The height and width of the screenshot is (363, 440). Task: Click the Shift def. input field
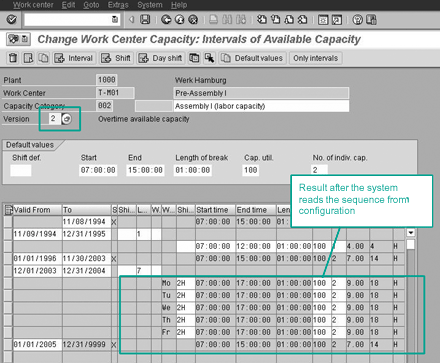tap(21, 170)
